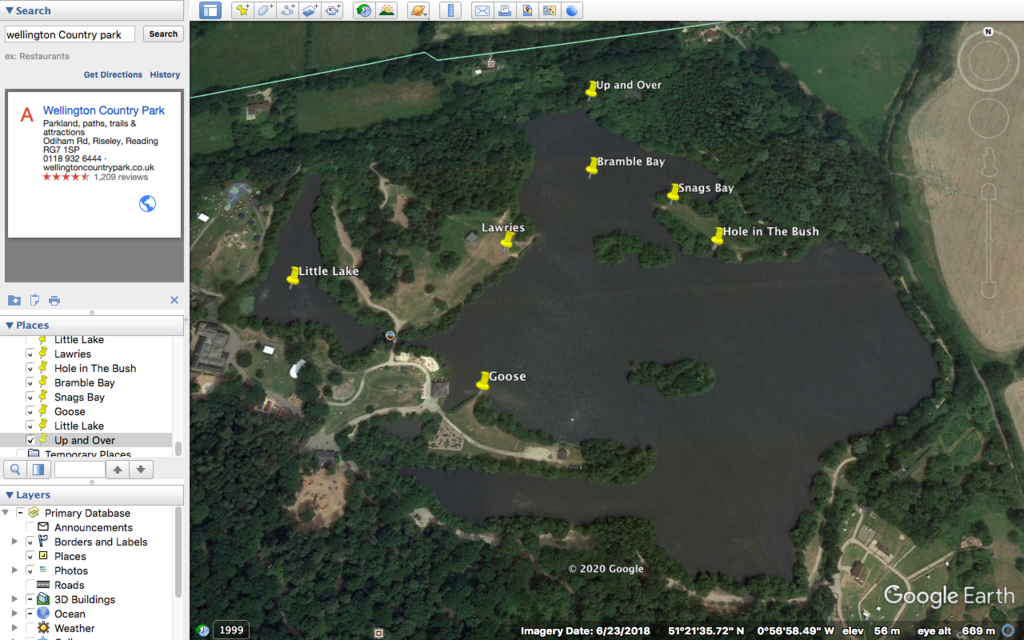Collapse the Search panel header triangle
The height and width of the screenshot is (640, 1024).
9,10
